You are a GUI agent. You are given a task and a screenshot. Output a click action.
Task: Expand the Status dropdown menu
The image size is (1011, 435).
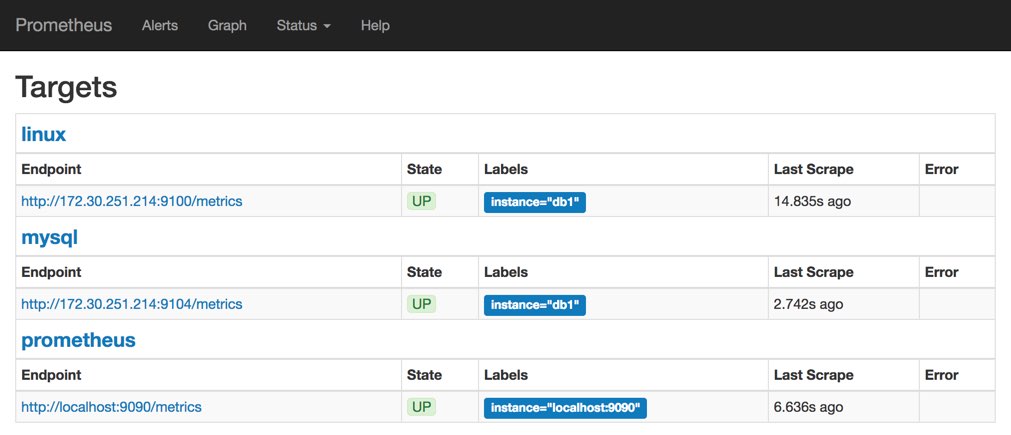pos(303,25)
